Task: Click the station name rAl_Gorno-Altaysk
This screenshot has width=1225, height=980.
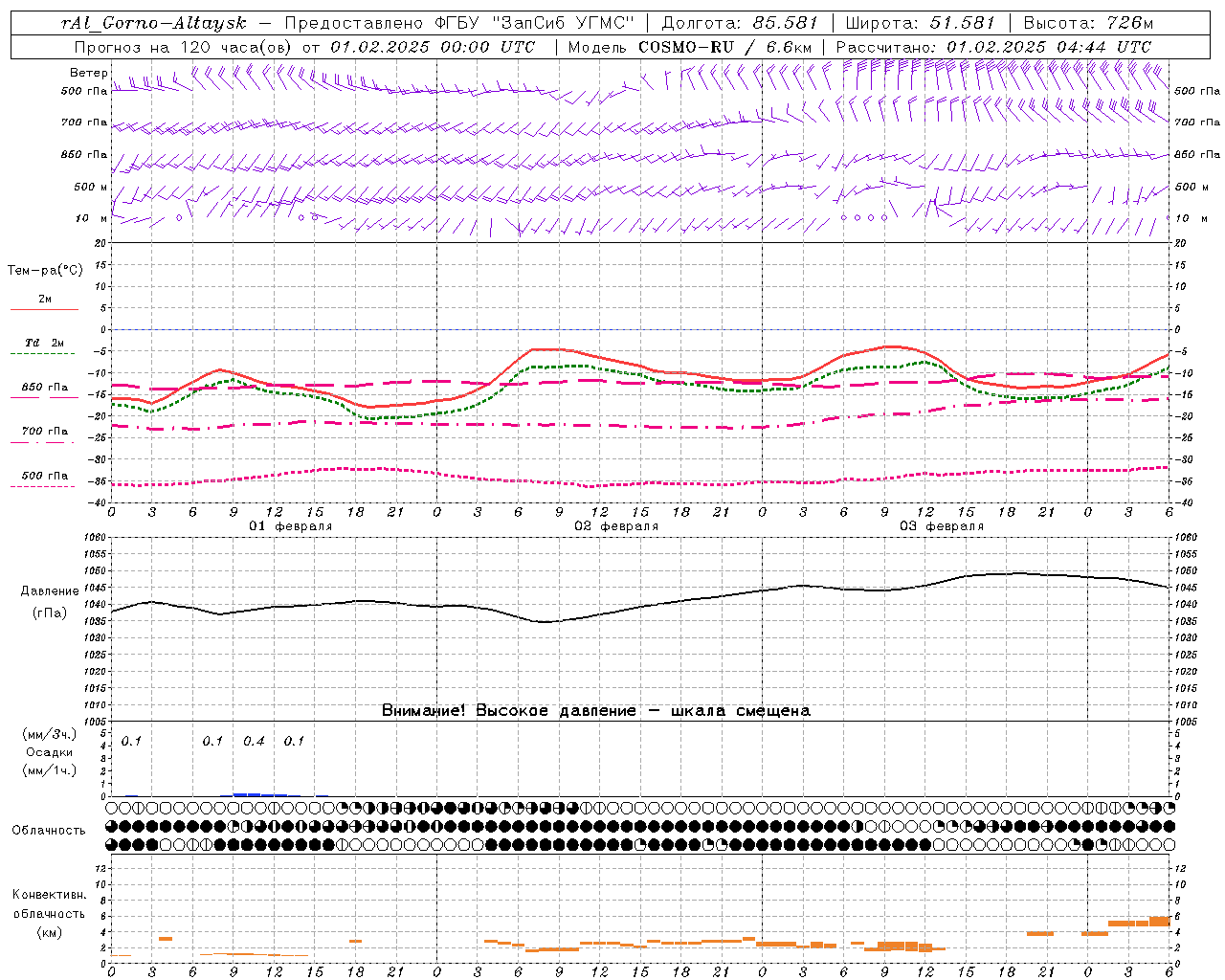Action: pos(155,23)
